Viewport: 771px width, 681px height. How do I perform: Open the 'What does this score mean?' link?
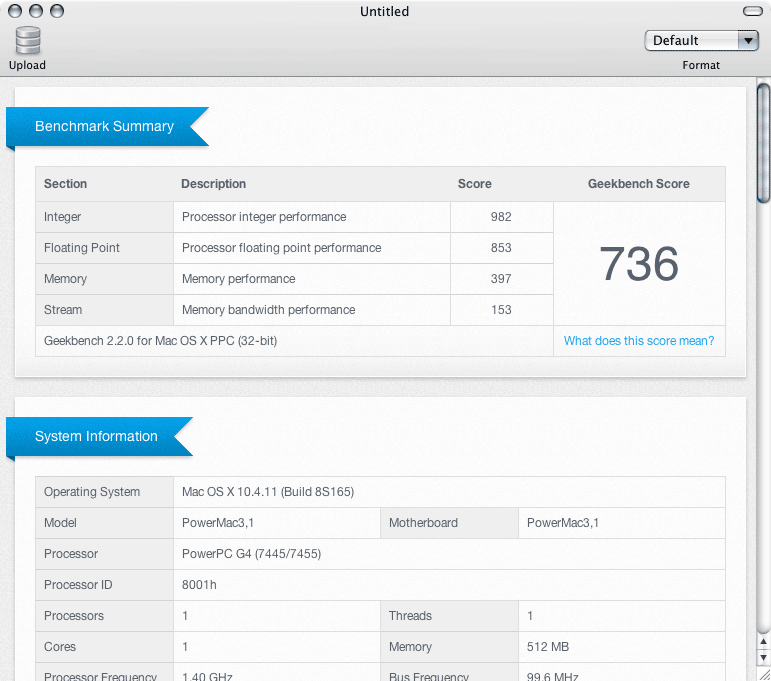pos(638,341)
